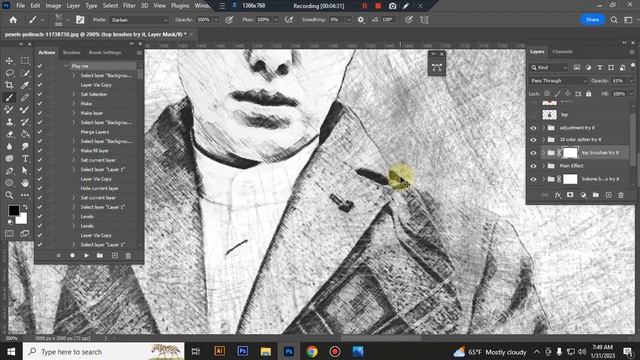The height and width of the screenshot is (360, 640).
Task: Select the Clone Stamp tool
Action: click(9, 122)
